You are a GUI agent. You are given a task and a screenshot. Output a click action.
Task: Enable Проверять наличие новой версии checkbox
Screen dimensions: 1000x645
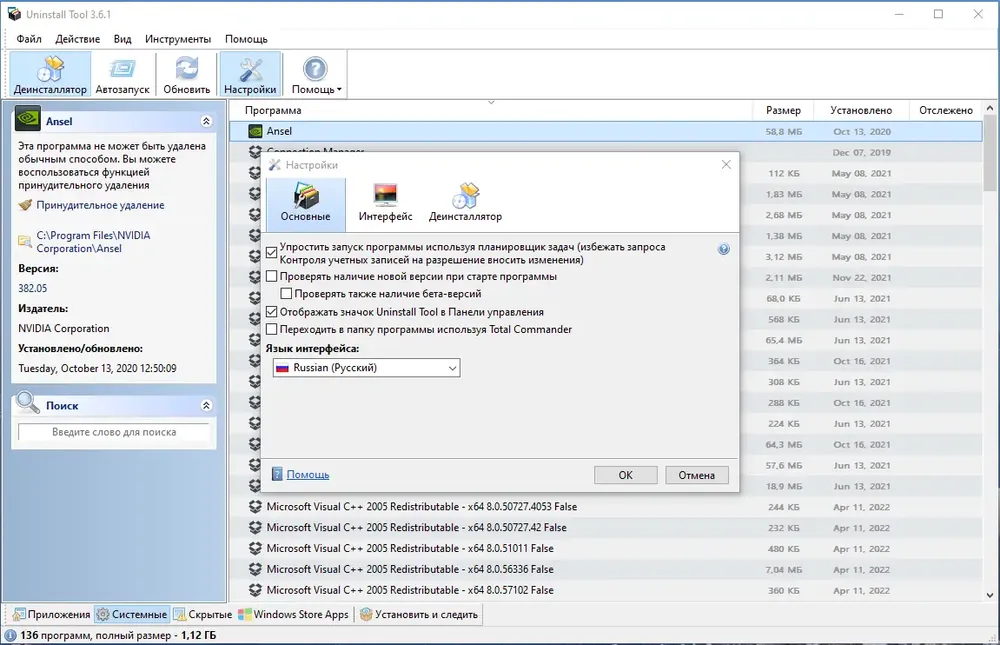[271, 276]
